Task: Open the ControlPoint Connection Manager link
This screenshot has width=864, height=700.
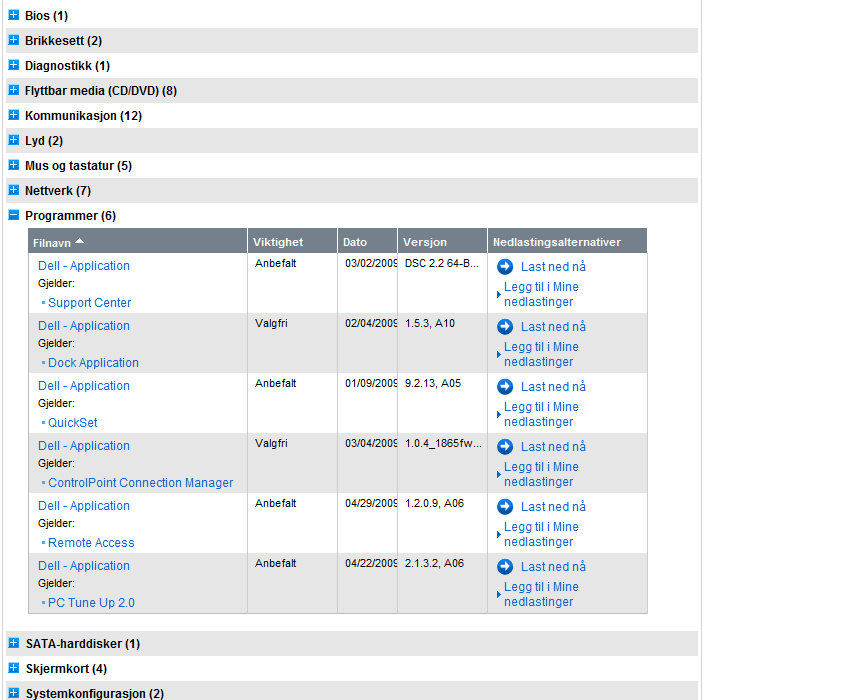Action: click(141, 483)
